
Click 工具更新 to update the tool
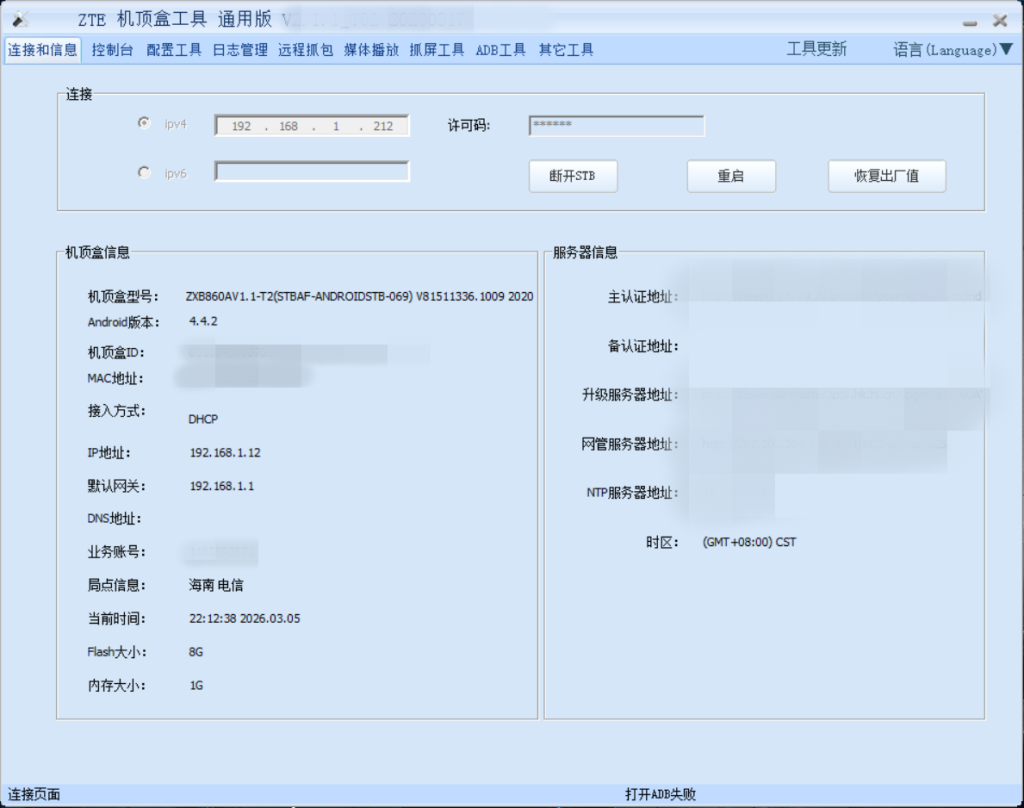pos(816,50)
